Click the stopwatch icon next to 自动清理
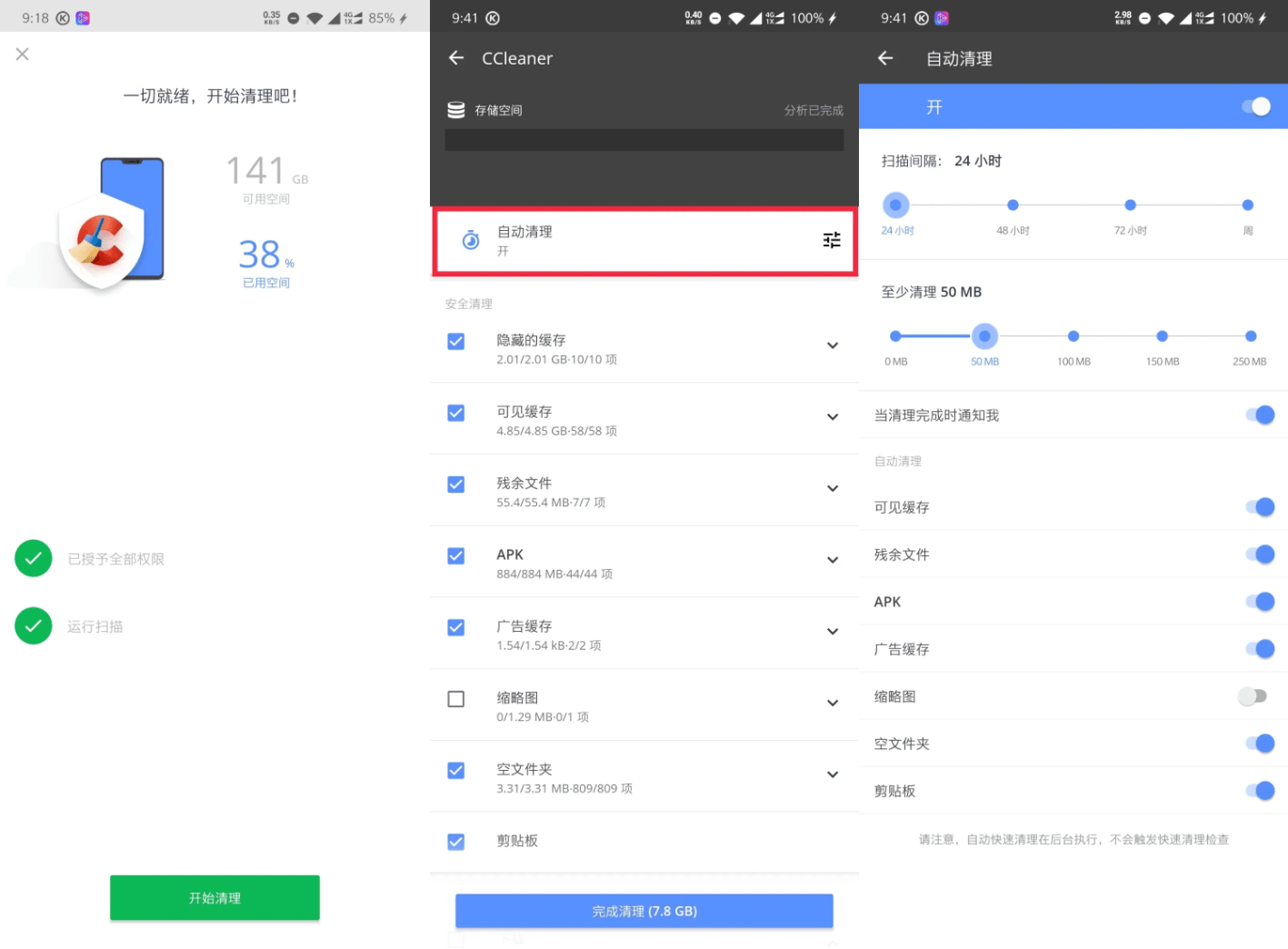Screen dimensions: 1288x949 pos(469,240)
